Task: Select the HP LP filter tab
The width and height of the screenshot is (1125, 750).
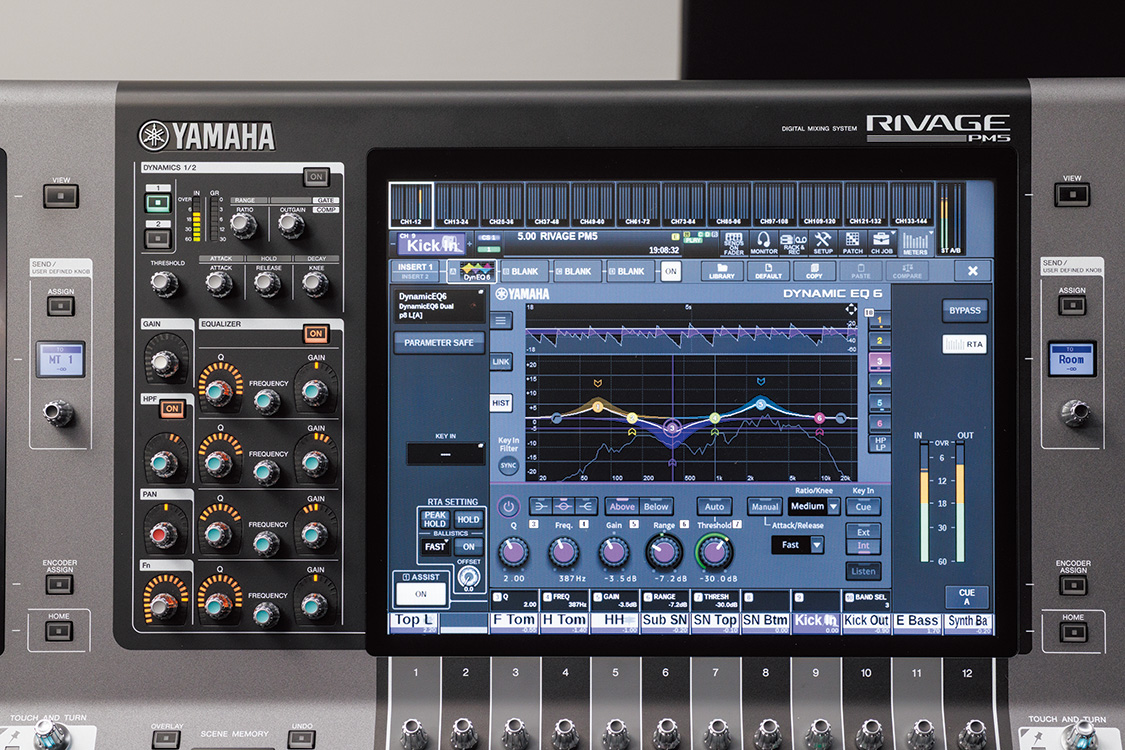Action: coord(880,444)
